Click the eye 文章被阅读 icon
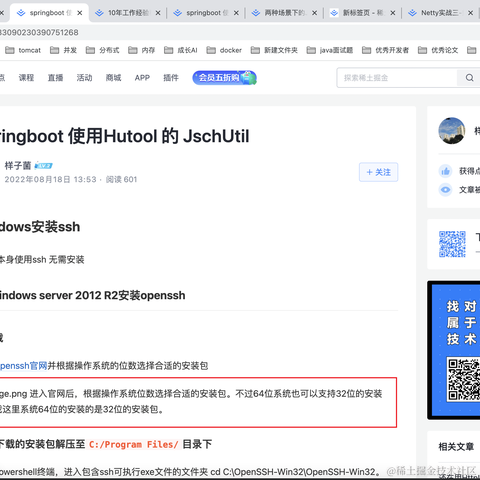 click(x=445, y=190)
